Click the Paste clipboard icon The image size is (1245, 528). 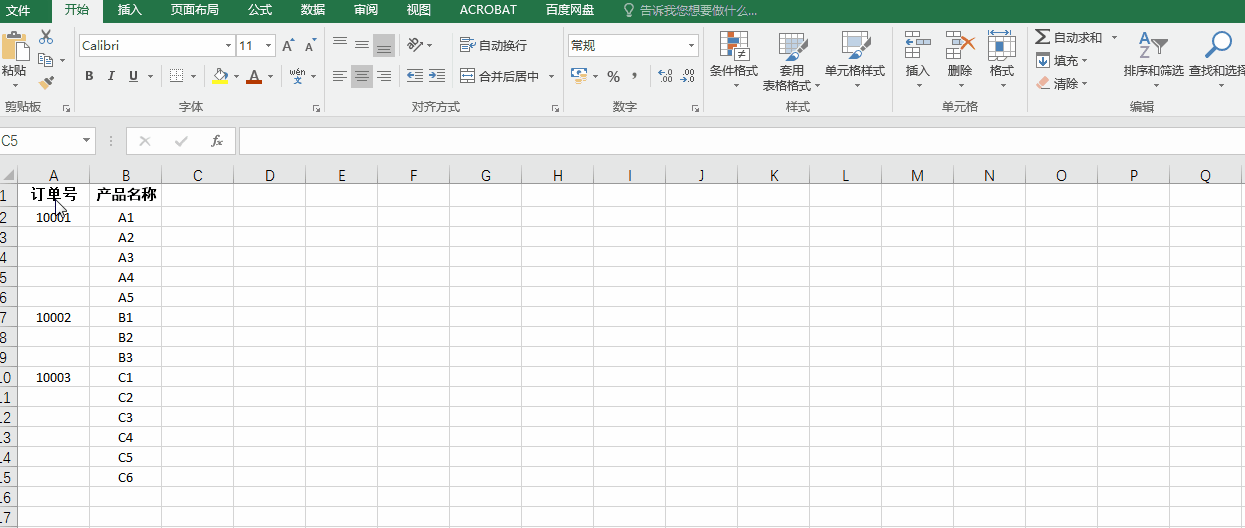(14, 47)
